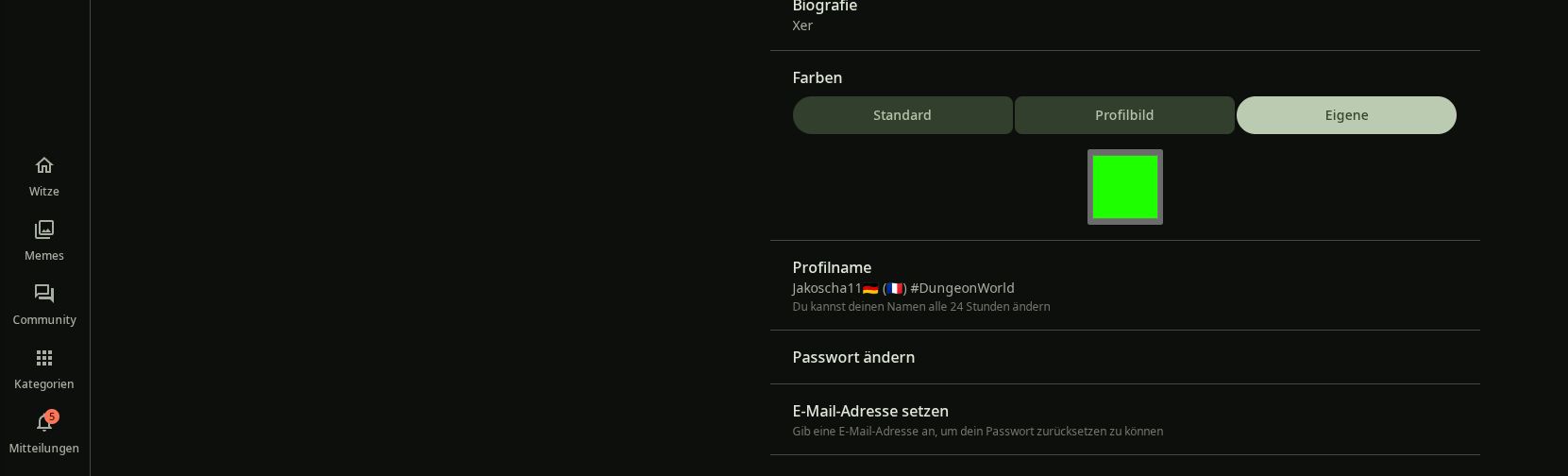Go to the Witze label in sidebar

click(44, 192)
